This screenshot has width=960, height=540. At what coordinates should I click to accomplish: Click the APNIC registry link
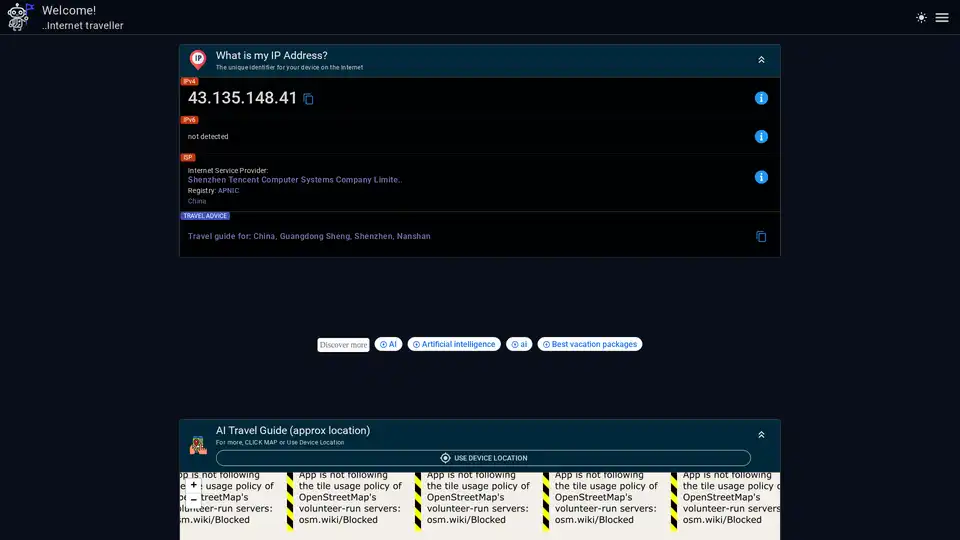coord(228,190)
